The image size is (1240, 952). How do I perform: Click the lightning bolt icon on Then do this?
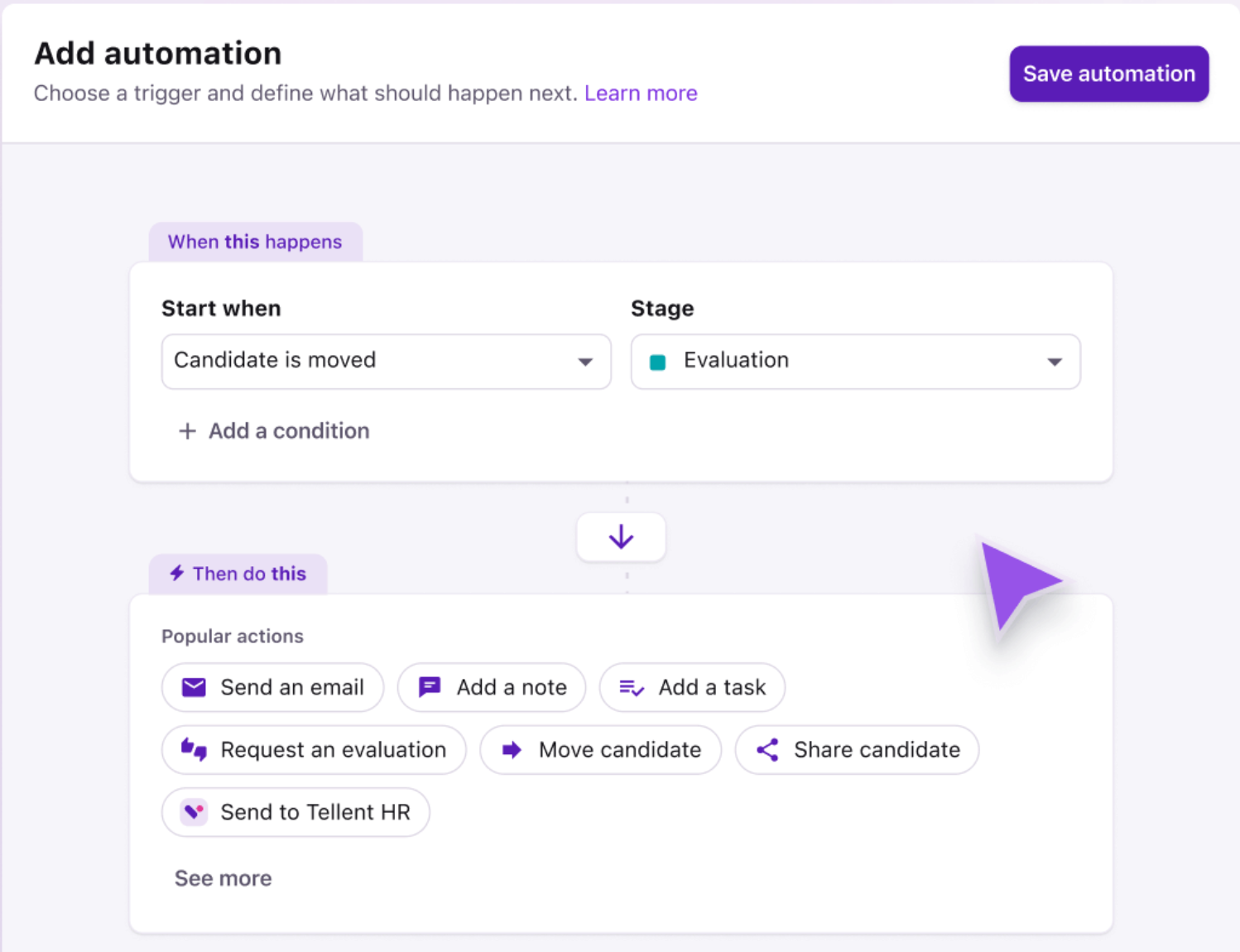(177, 573)
